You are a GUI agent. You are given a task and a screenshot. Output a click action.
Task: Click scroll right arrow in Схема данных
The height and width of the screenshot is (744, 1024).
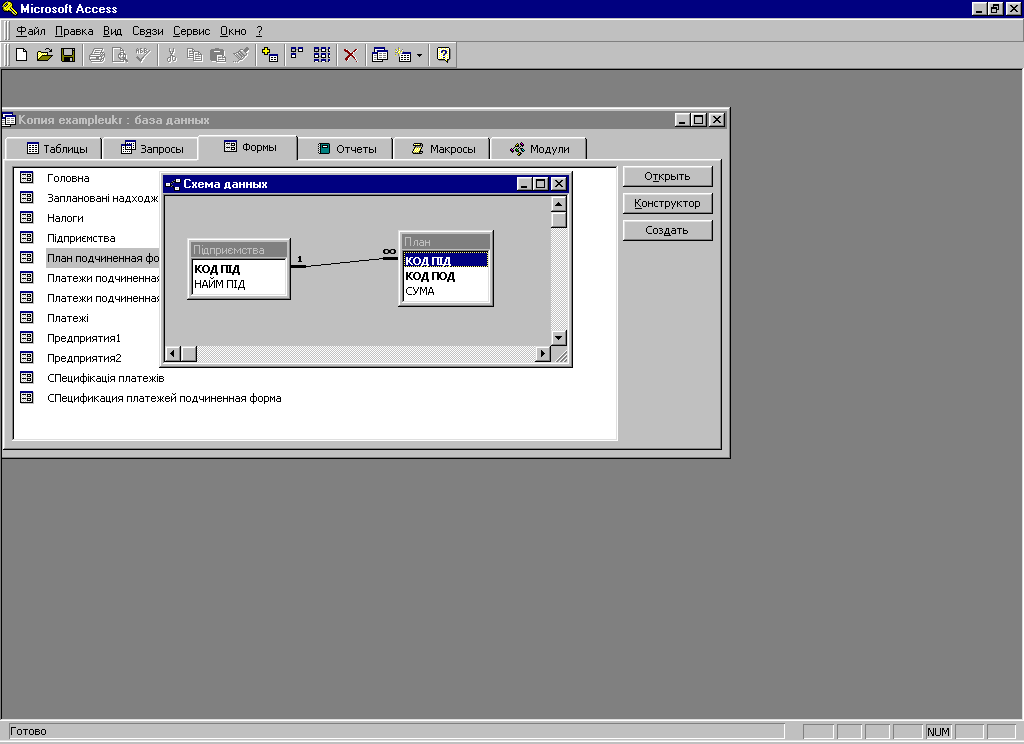pos(543,353)
